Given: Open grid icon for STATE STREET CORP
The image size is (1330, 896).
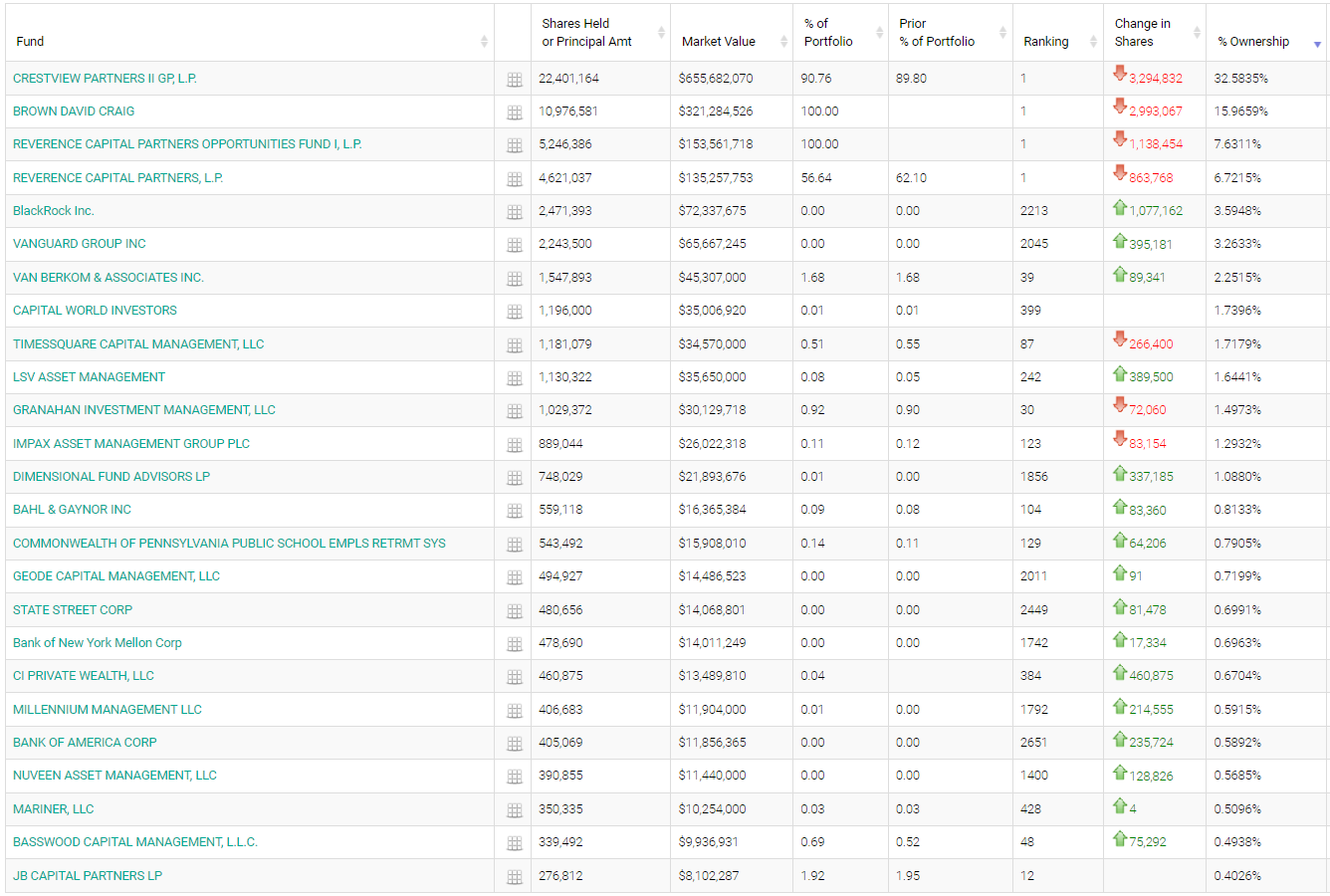Looking at the screenshot, I should tap(515, 611).
